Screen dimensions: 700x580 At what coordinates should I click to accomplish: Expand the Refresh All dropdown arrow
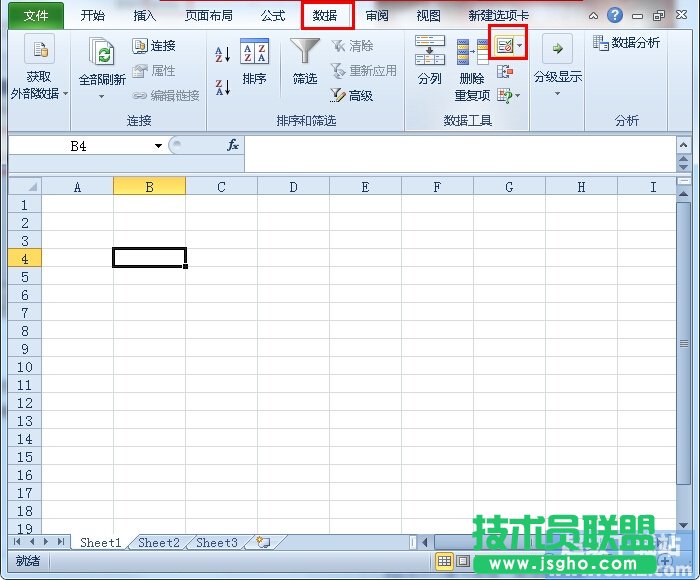(102, 96)
